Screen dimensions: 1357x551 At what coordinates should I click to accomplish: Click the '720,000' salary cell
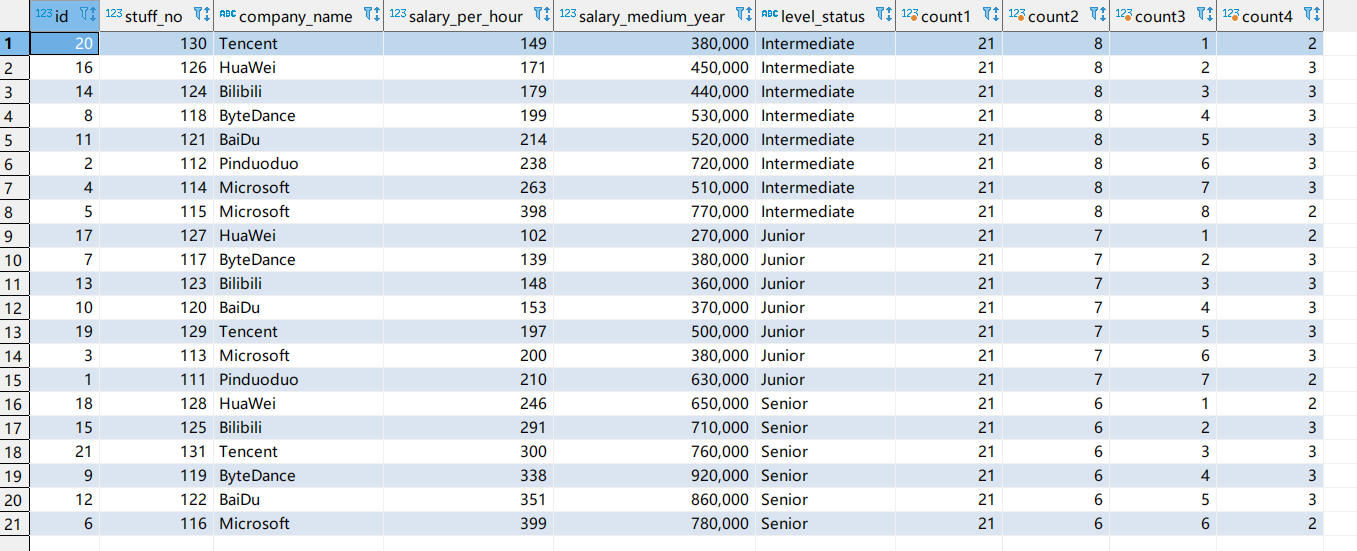point(654,163)
